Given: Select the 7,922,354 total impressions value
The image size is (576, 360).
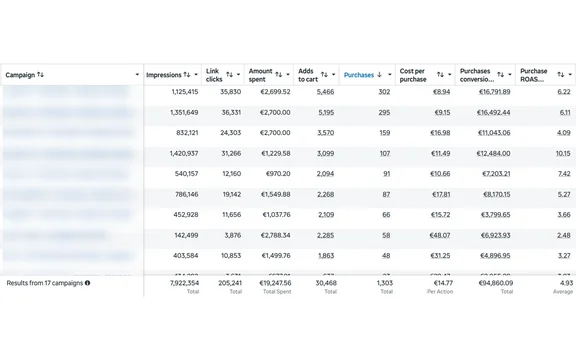Looking at the screenshot, I should 184,283.
